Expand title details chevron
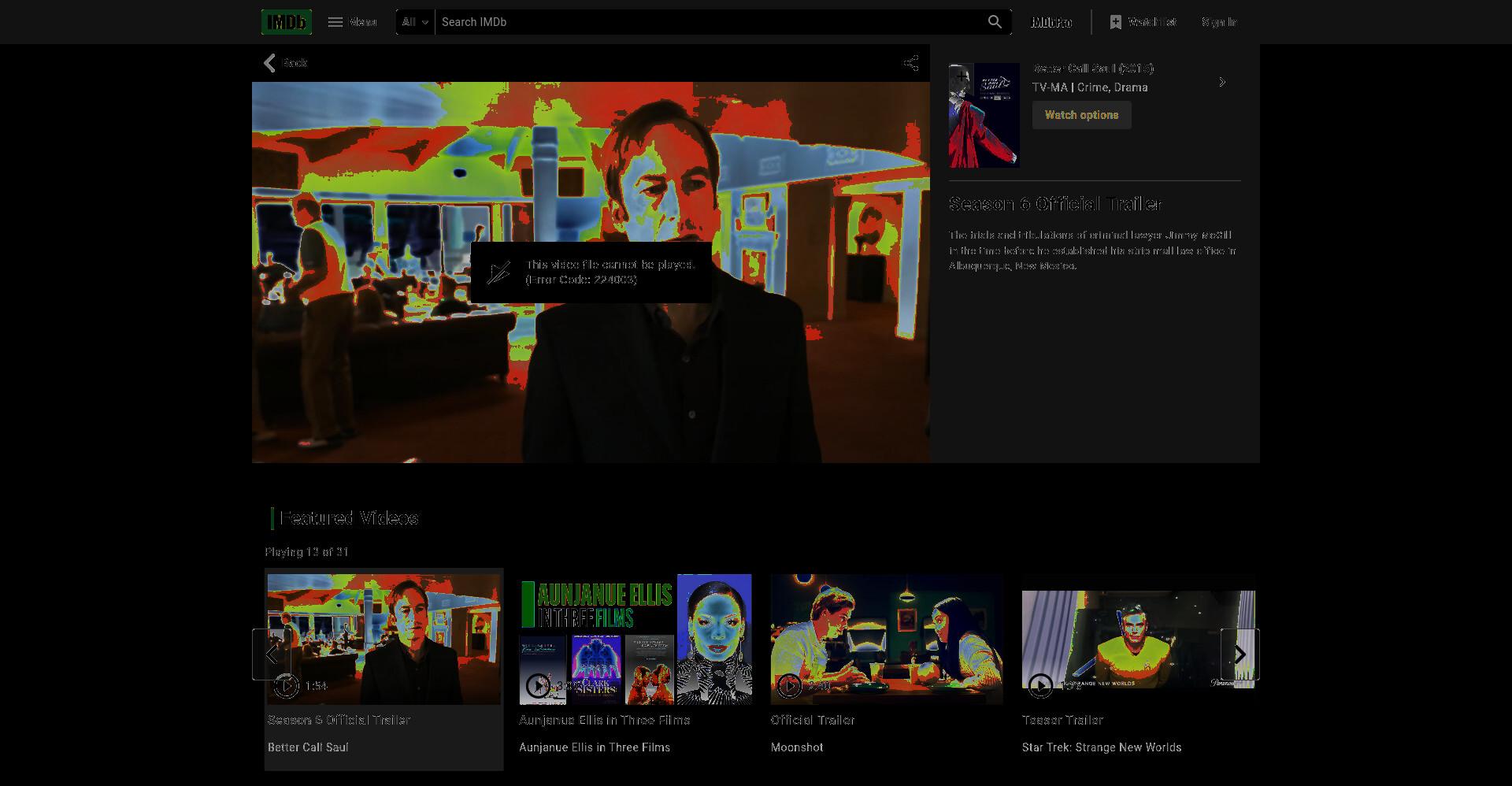 click(1222, 82)
